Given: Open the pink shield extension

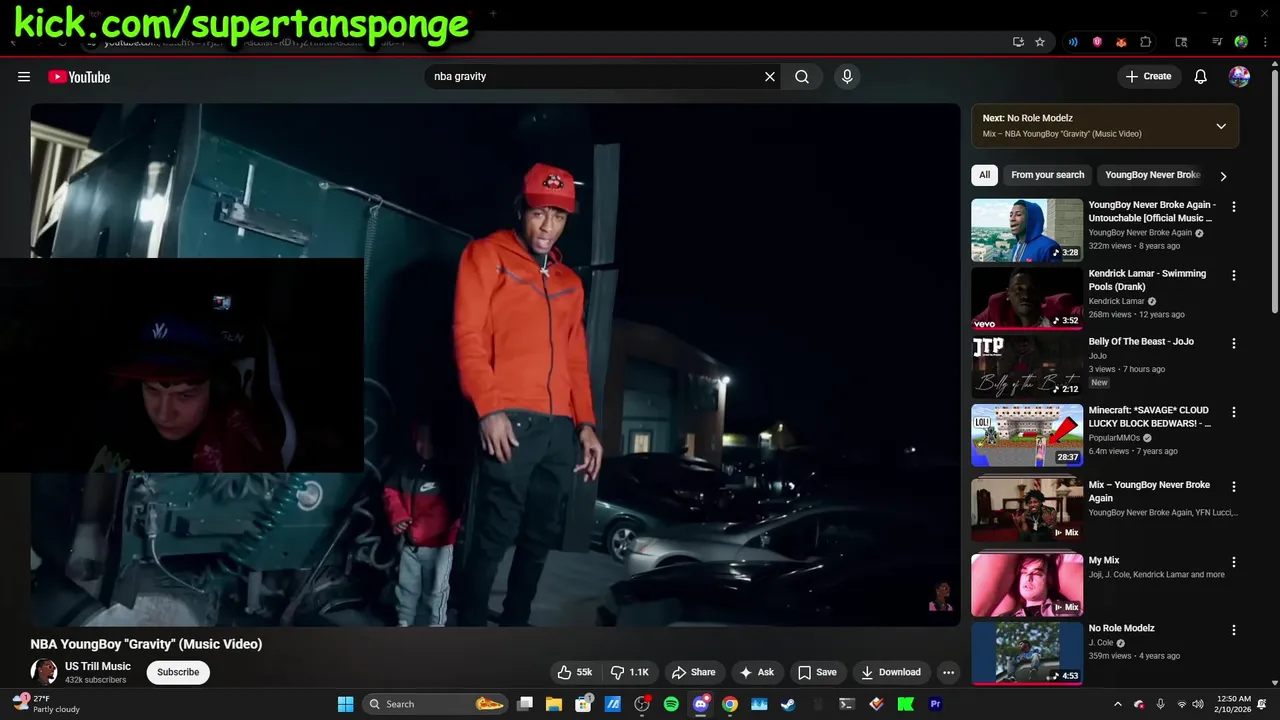Looking at the screenshot, I should (1097, 42).
